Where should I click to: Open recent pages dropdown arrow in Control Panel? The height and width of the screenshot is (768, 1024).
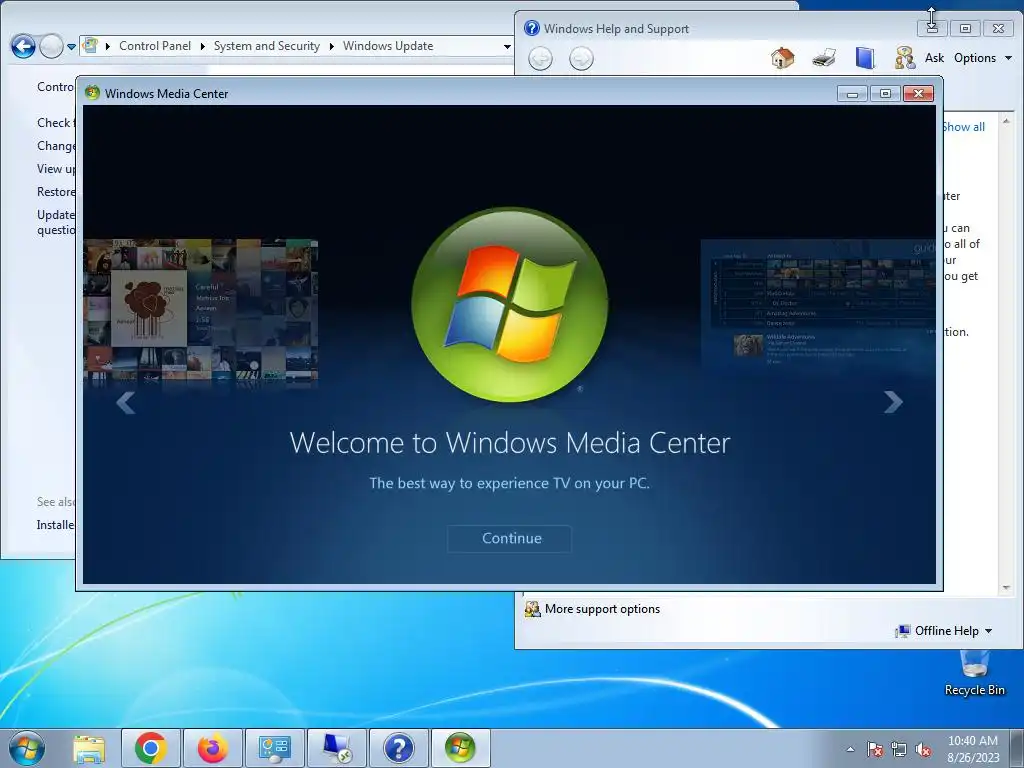(x=71, y=47)
